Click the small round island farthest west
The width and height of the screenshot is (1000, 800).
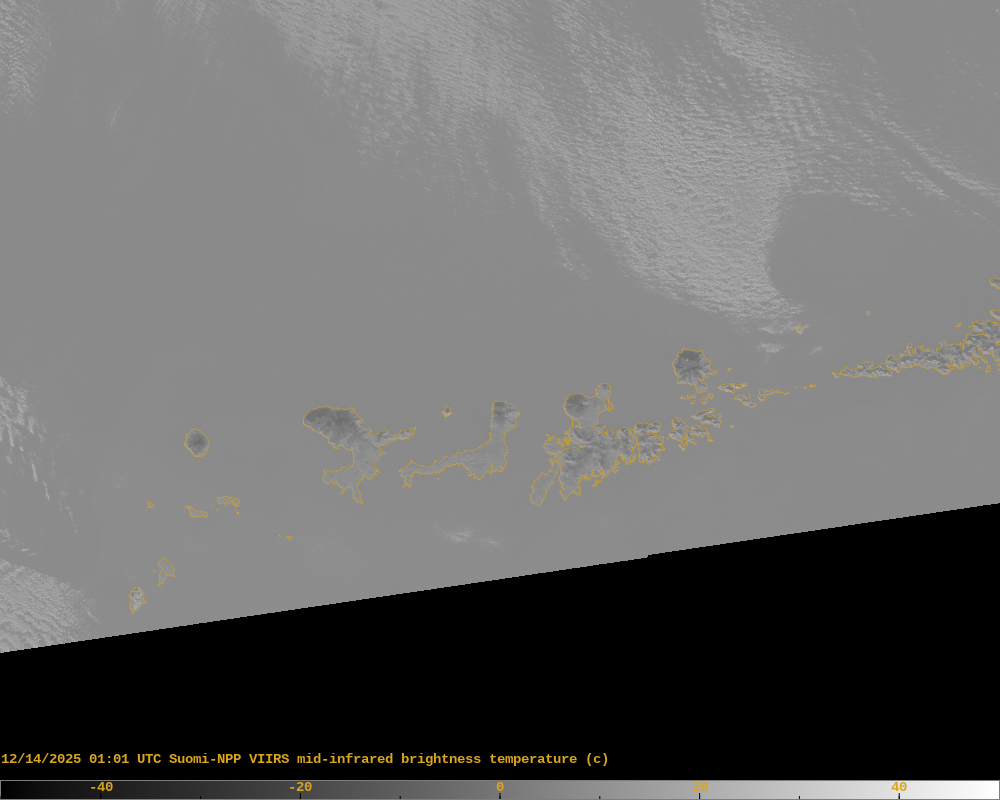[197, 442]
